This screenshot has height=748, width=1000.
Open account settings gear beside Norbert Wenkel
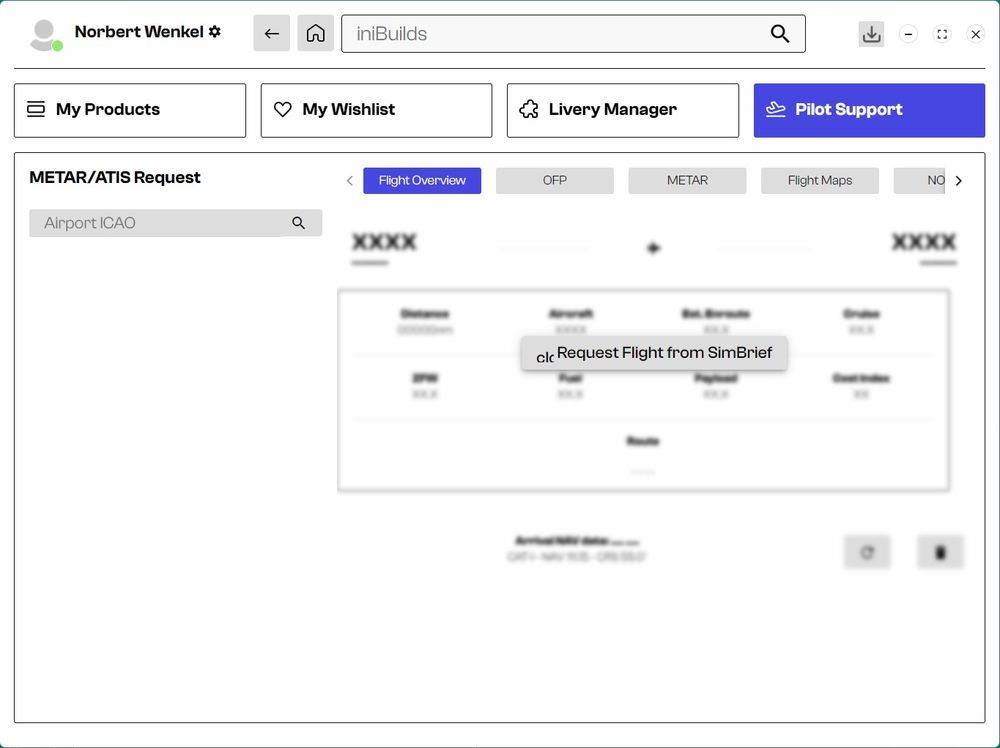coord(214,32)
